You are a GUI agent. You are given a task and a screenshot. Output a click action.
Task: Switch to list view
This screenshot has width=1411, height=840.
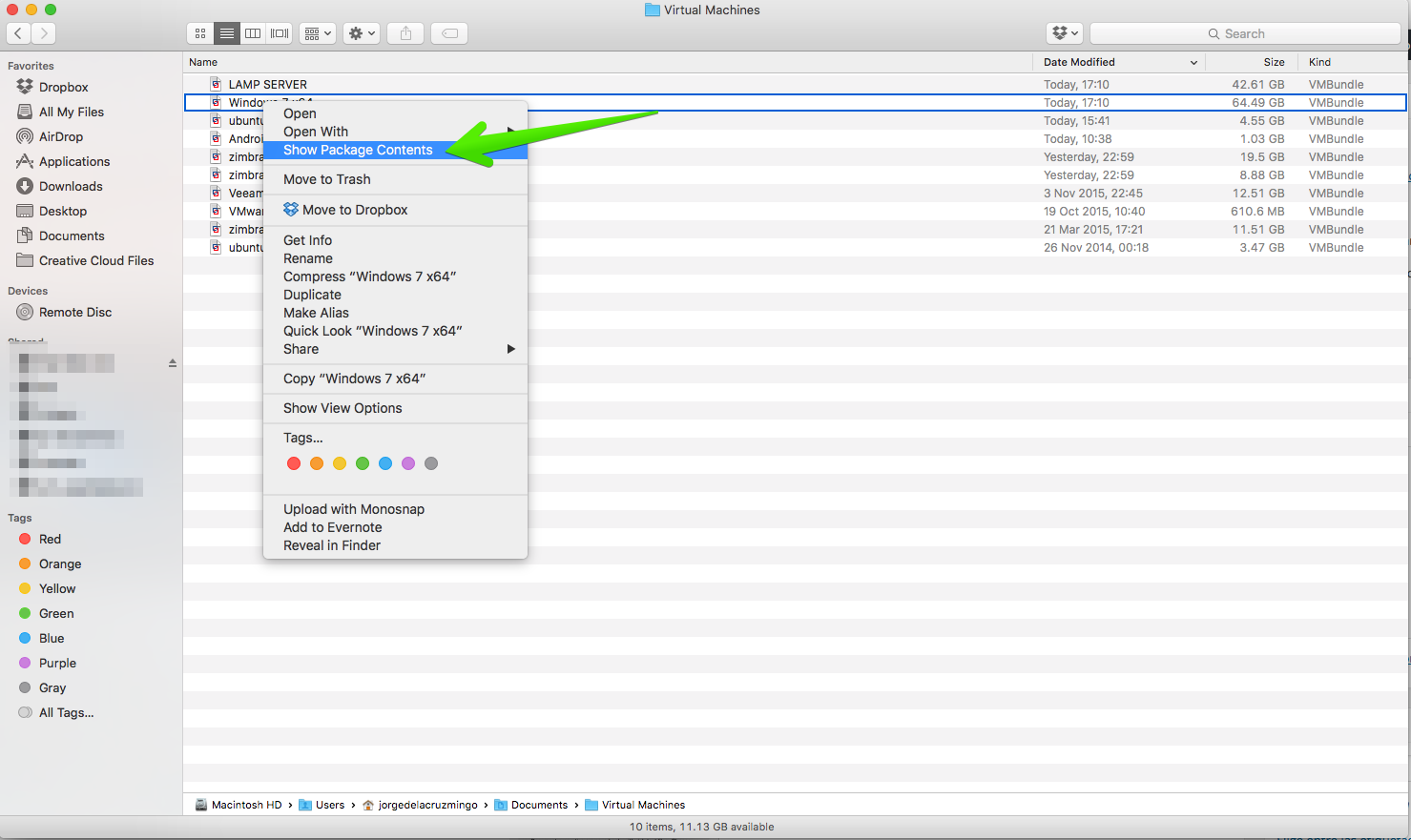coord(227,33)
